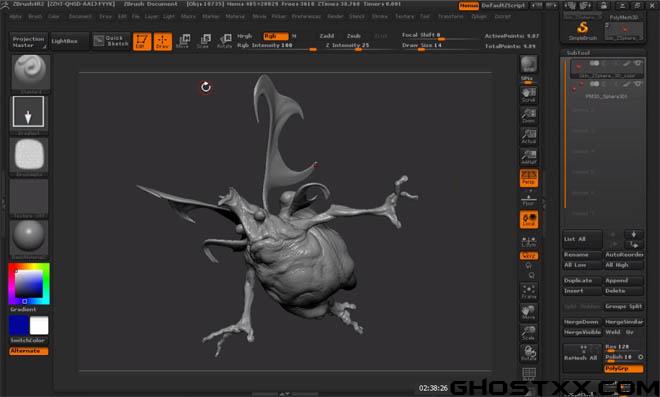Click the L.Sym symmetry icon

(529, 241)
